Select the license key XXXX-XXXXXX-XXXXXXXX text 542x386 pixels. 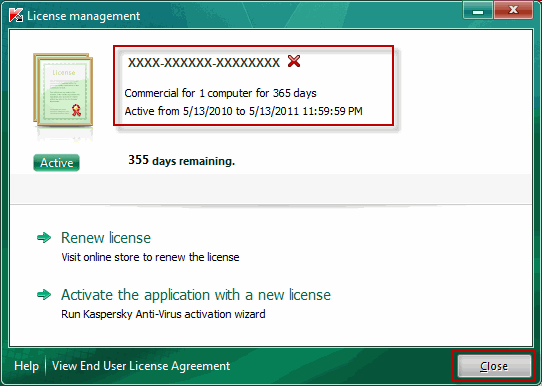(x=204, y=63)
